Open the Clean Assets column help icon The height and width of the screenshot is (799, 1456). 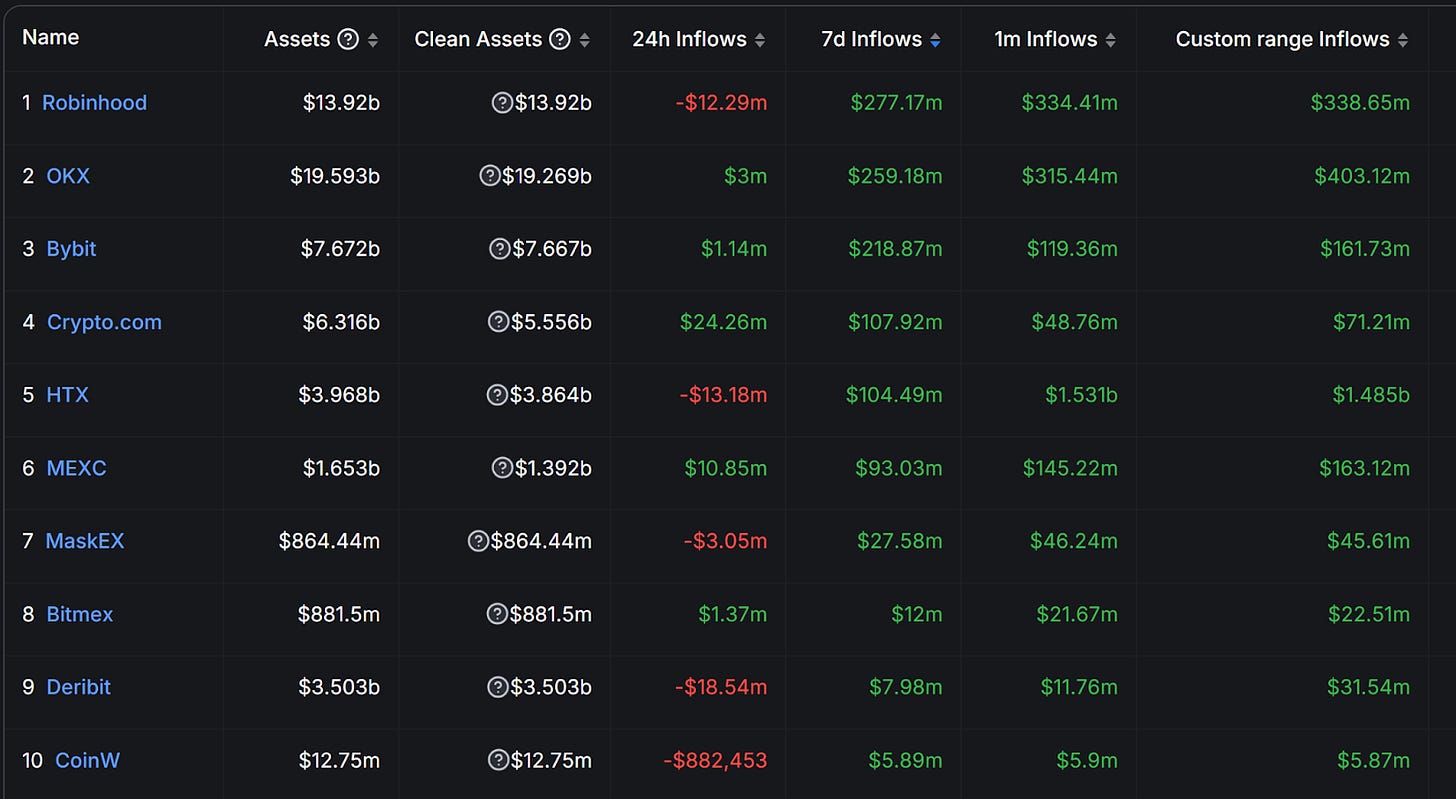click(560, 39)
